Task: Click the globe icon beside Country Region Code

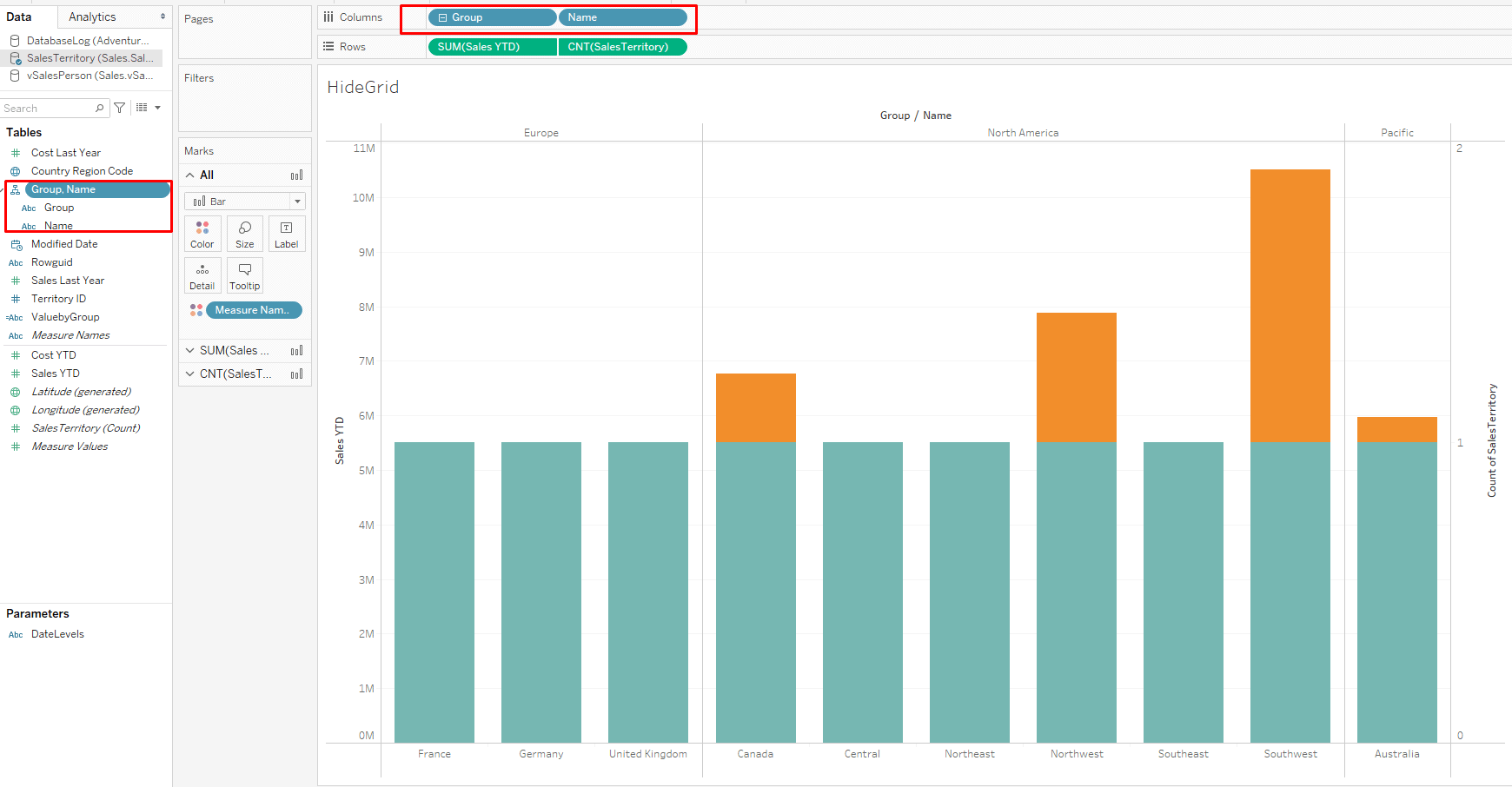Action: click(x=15, y=170)
